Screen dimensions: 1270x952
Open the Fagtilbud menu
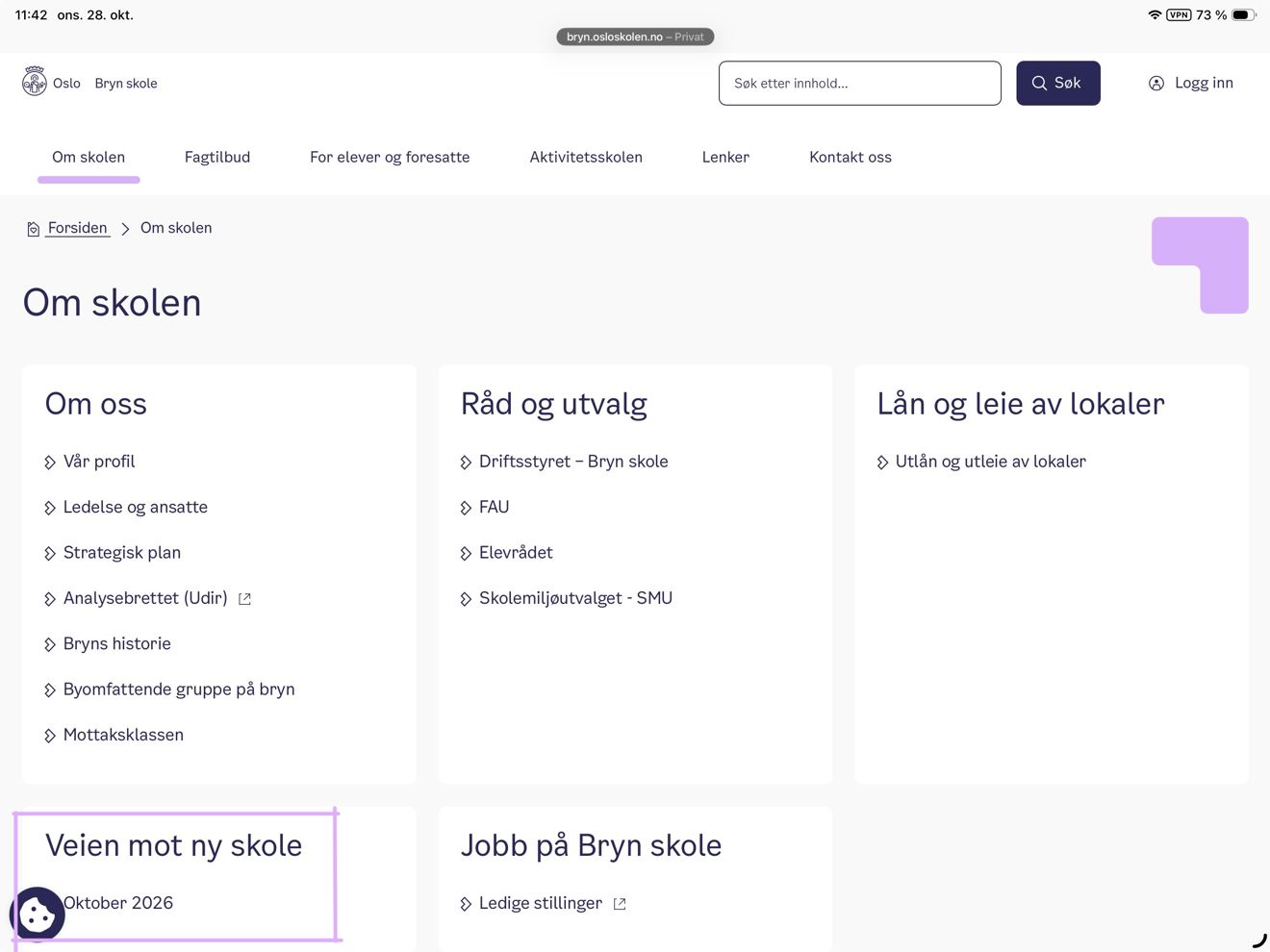217,157
